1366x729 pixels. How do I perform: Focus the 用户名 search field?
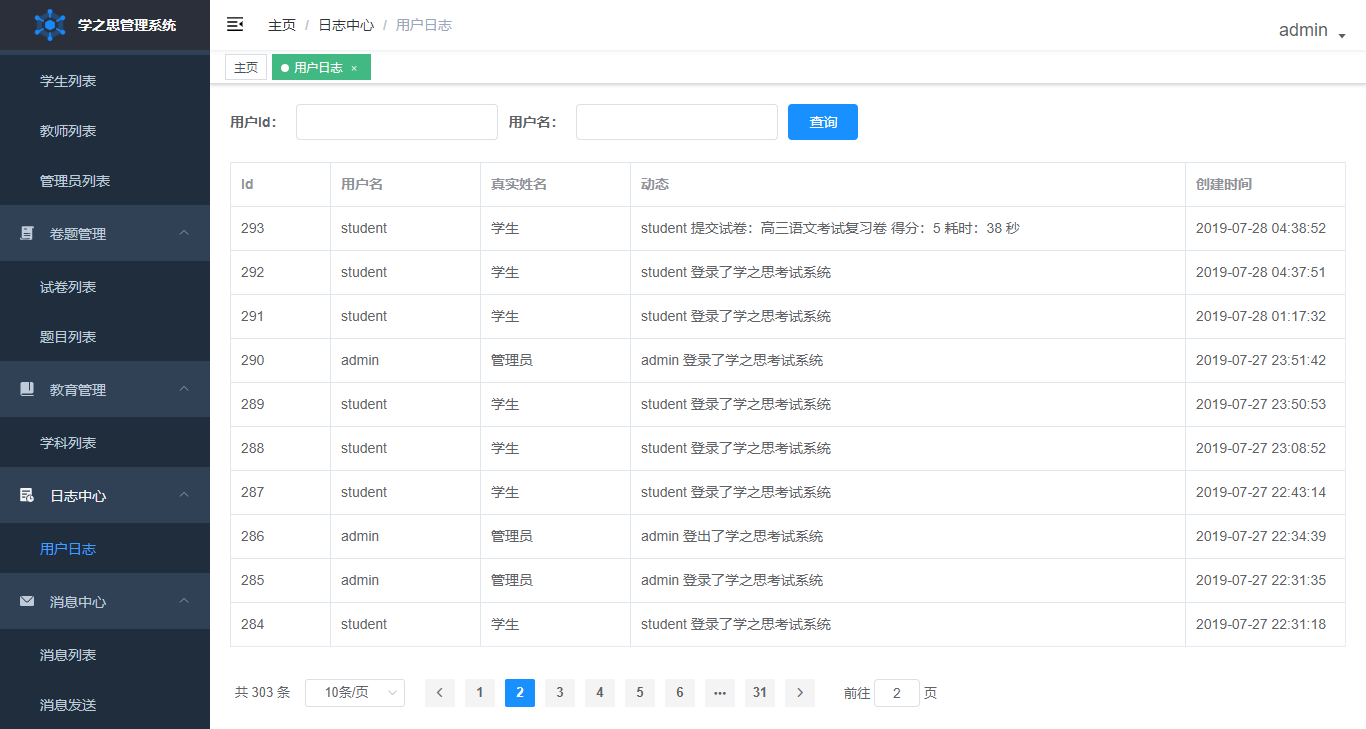point(676,122)
